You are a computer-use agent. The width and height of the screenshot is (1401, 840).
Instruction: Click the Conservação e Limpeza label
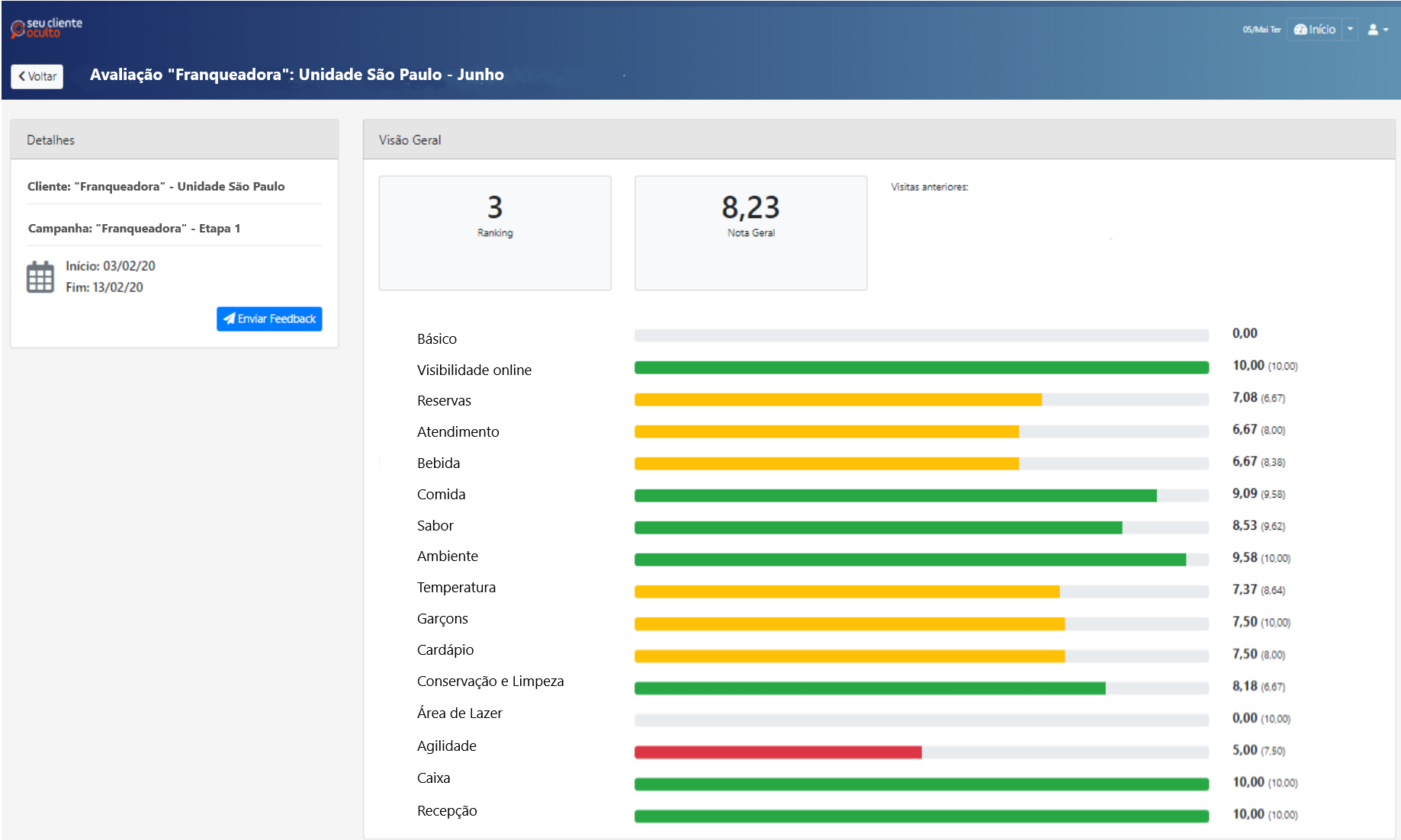pos(490,681)
